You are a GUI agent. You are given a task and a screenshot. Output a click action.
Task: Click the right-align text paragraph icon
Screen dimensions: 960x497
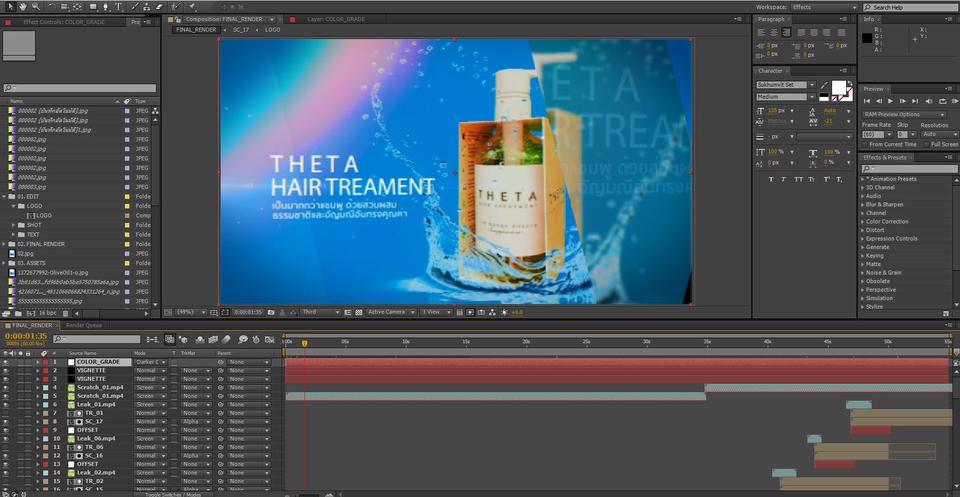pos(786,32)
